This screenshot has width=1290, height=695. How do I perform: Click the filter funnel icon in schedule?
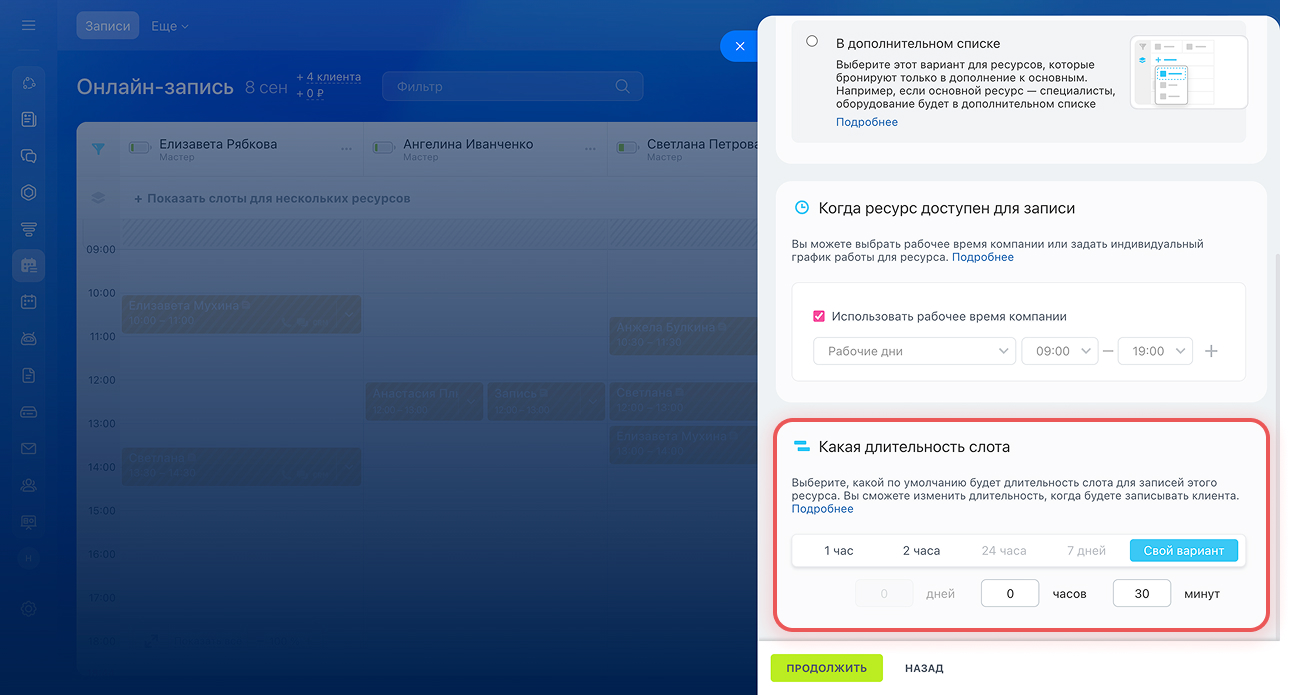point(98,149)
